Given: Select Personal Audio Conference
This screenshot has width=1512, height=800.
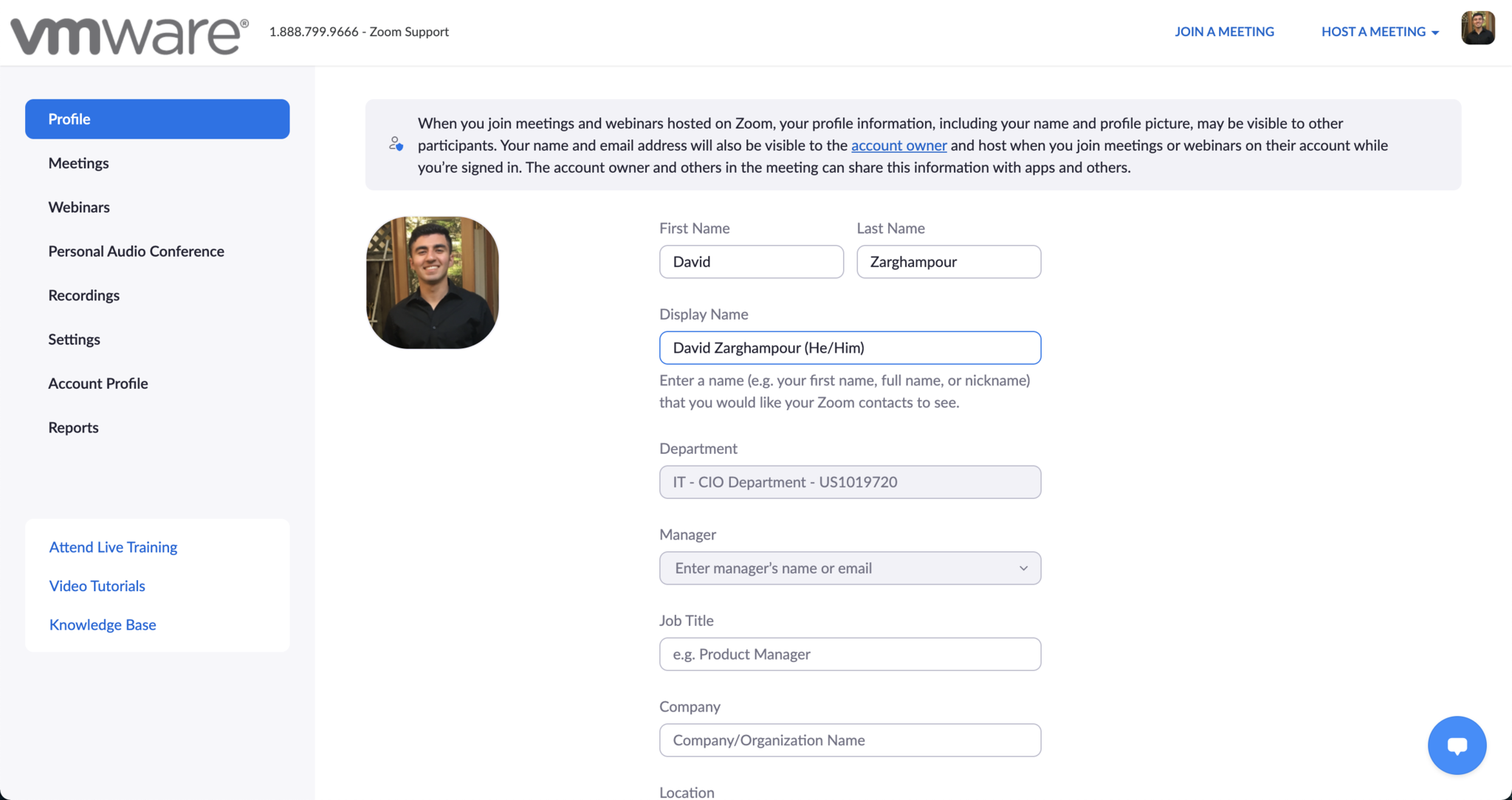Looking at the screenshot, I should [136, 252].
